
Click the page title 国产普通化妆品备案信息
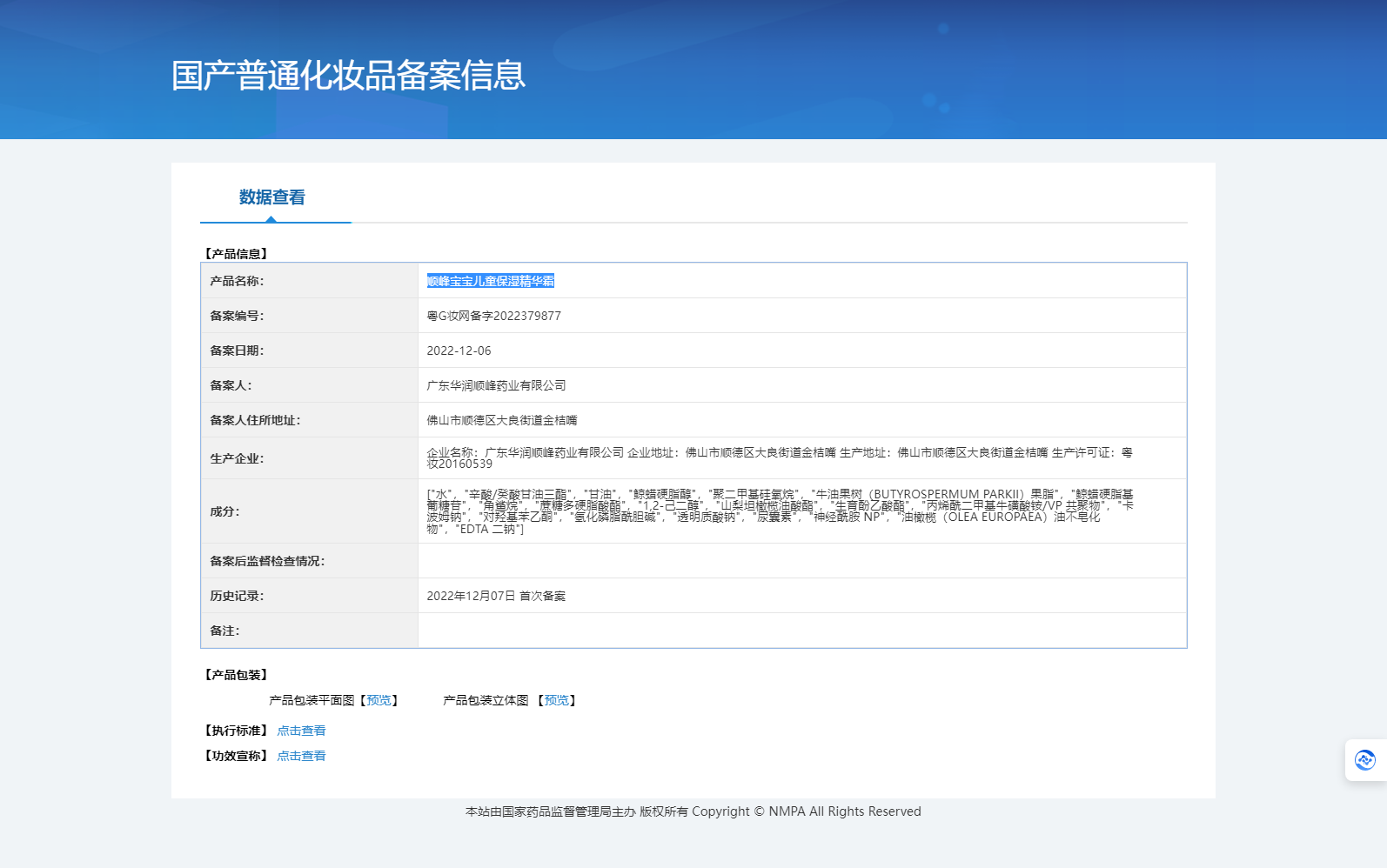click(x=348, y=76)
